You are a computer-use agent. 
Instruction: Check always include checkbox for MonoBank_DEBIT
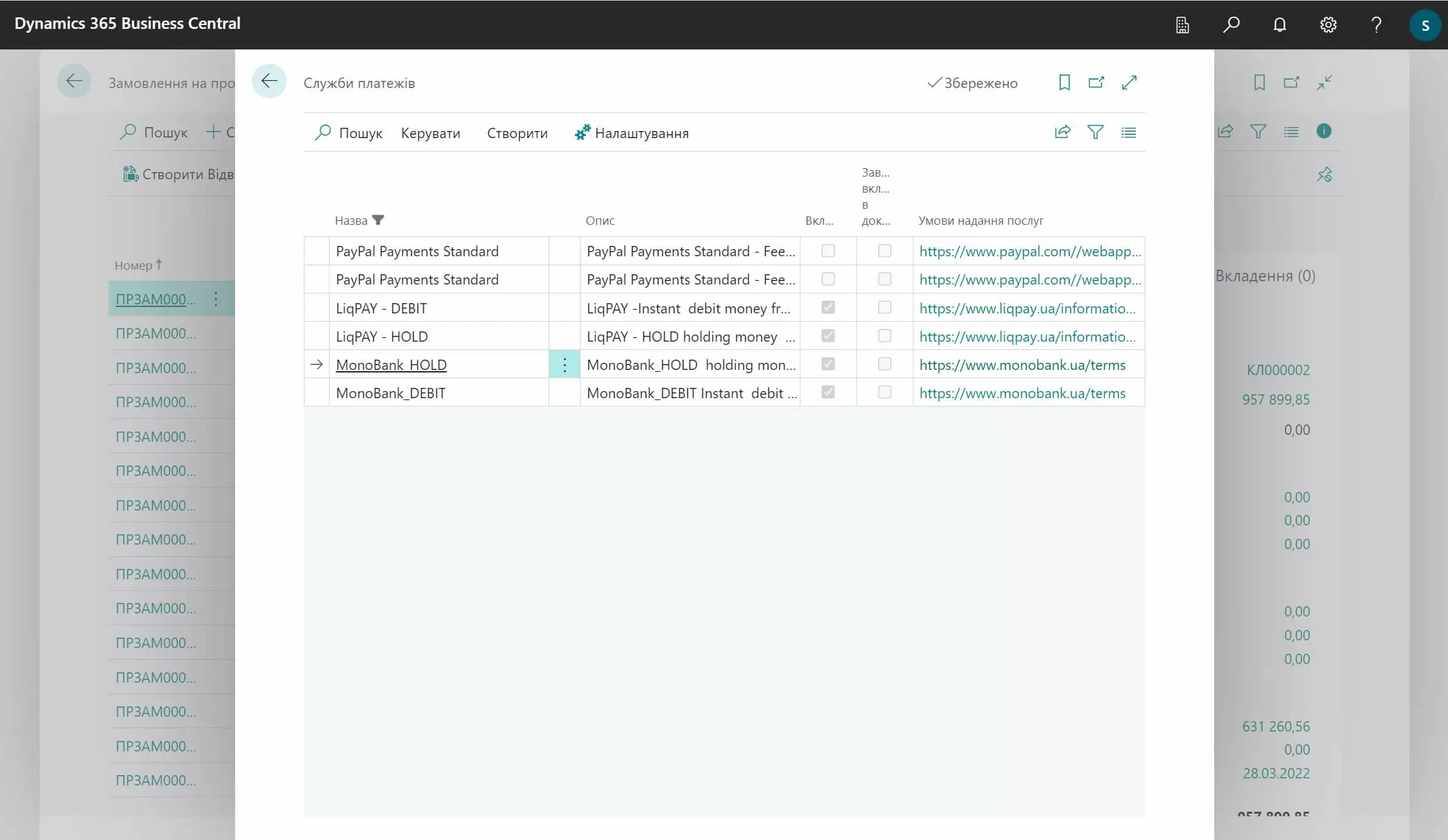884,392
